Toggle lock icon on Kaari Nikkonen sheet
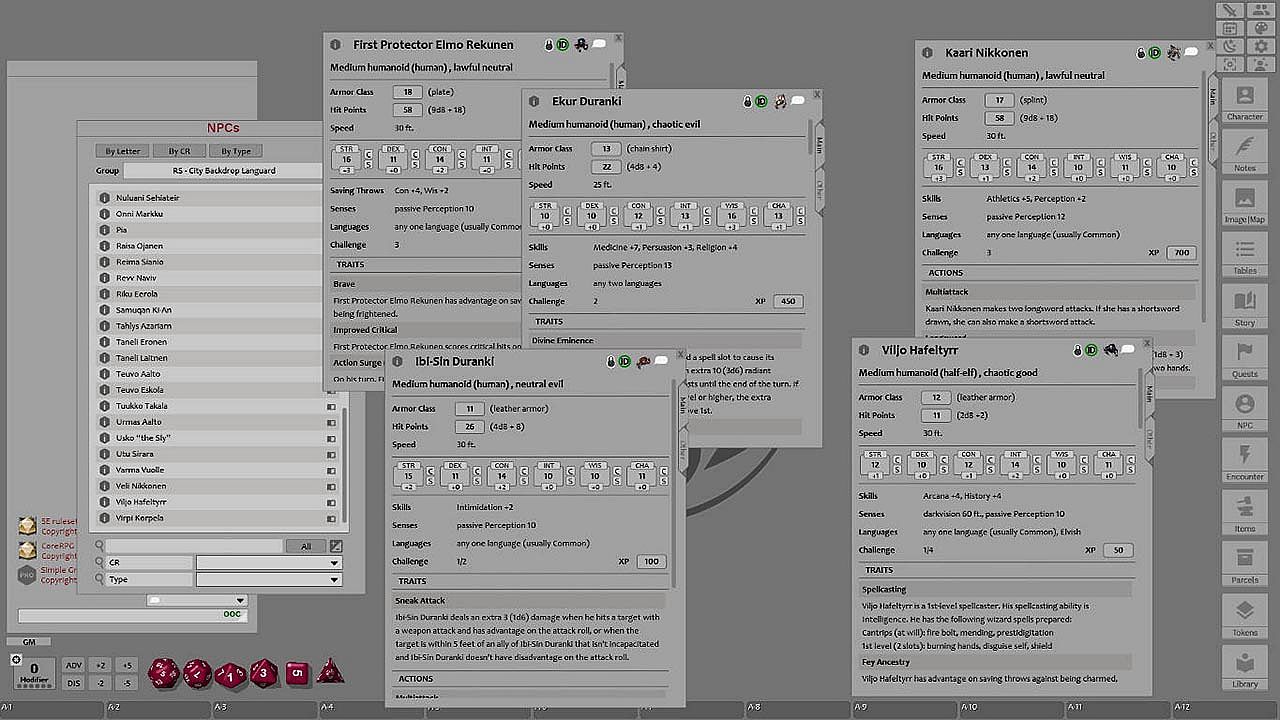1280x720 pixels. point(1141,53)
